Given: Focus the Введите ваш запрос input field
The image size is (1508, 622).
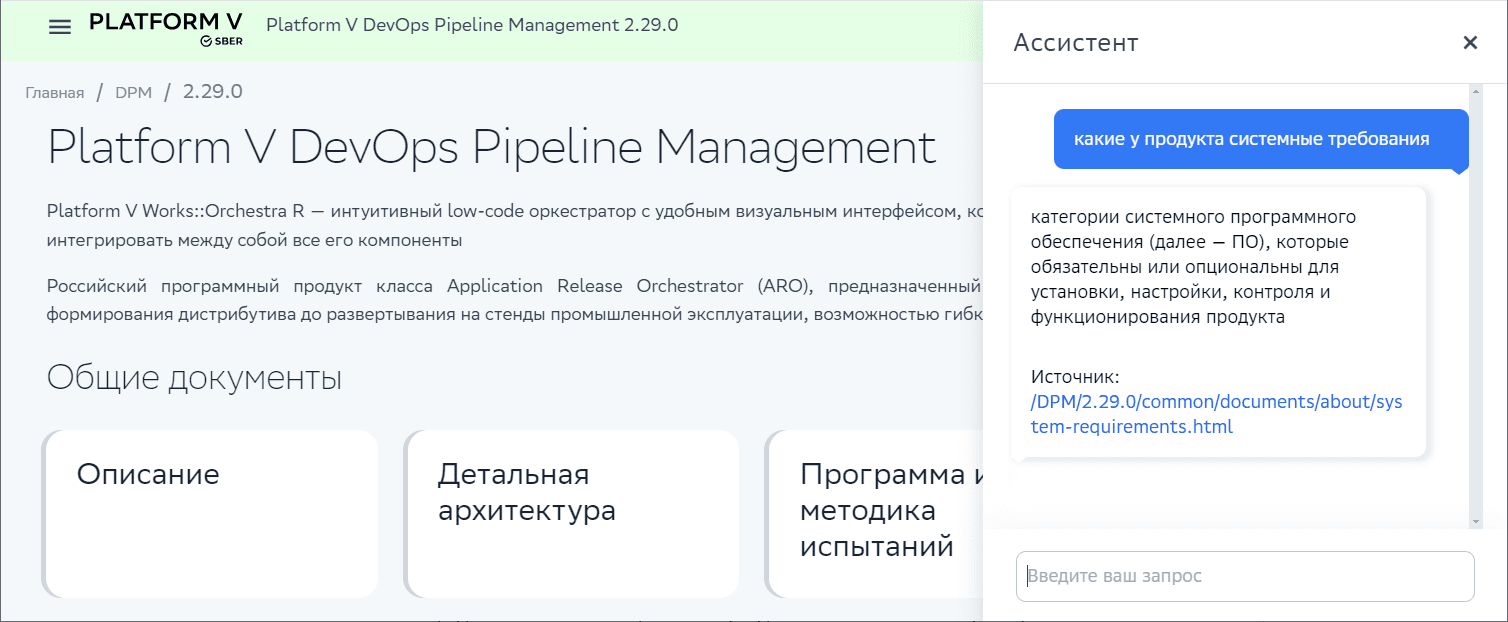Looking at the screenshot, I should (1244, 576).
